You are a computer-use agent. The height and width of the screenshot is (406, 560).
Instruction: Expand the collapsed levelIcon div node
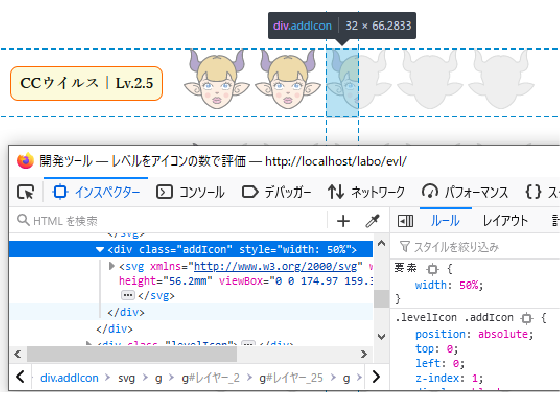[x=89, y=344]
